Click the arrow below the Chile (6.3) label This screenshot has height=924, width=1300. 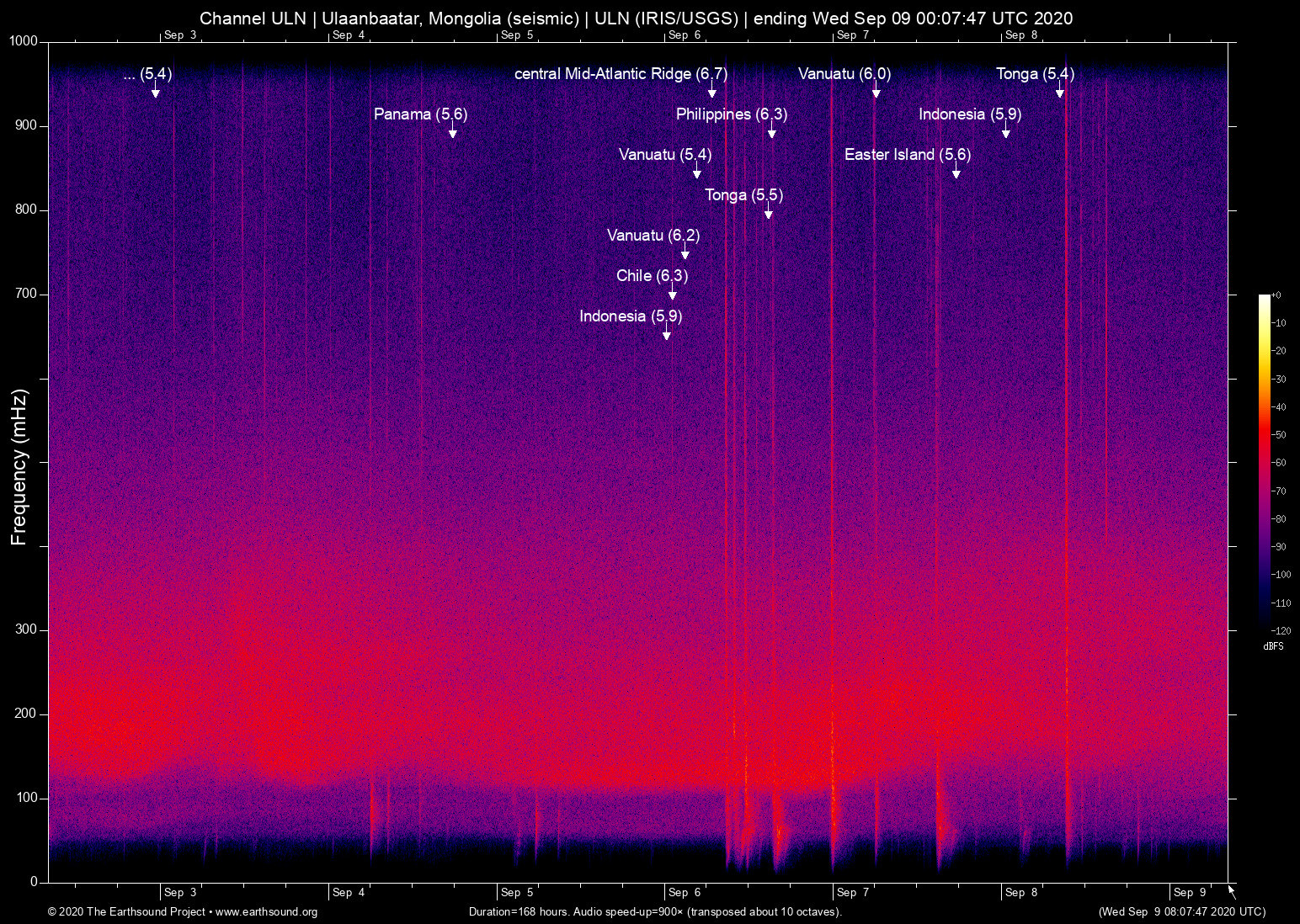672,294
